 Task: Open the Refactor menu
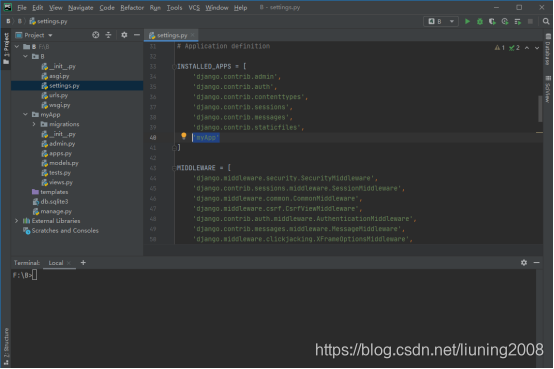tap(132, 7)
